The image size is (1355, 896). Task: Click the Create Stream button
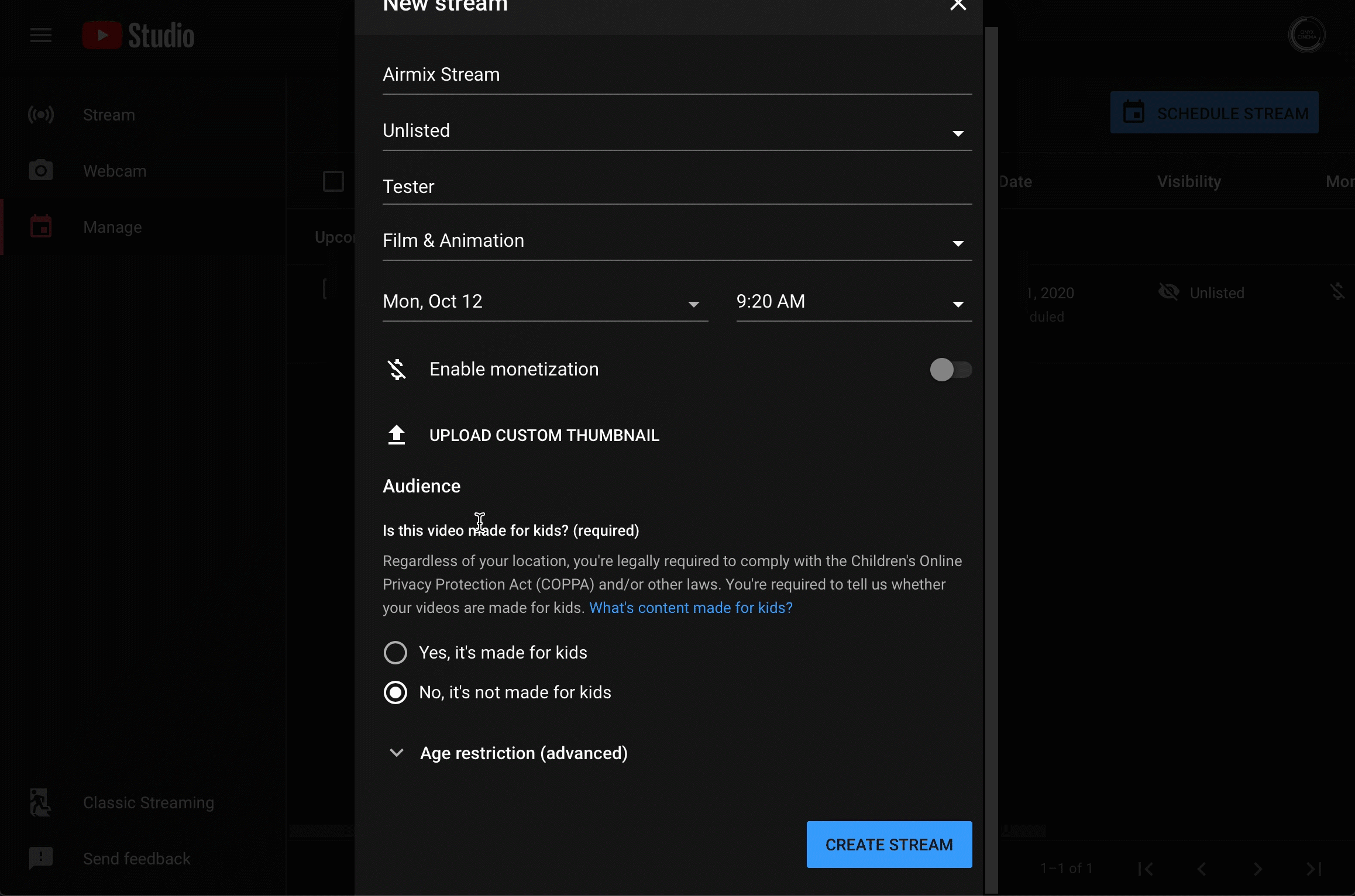point(889,845)
